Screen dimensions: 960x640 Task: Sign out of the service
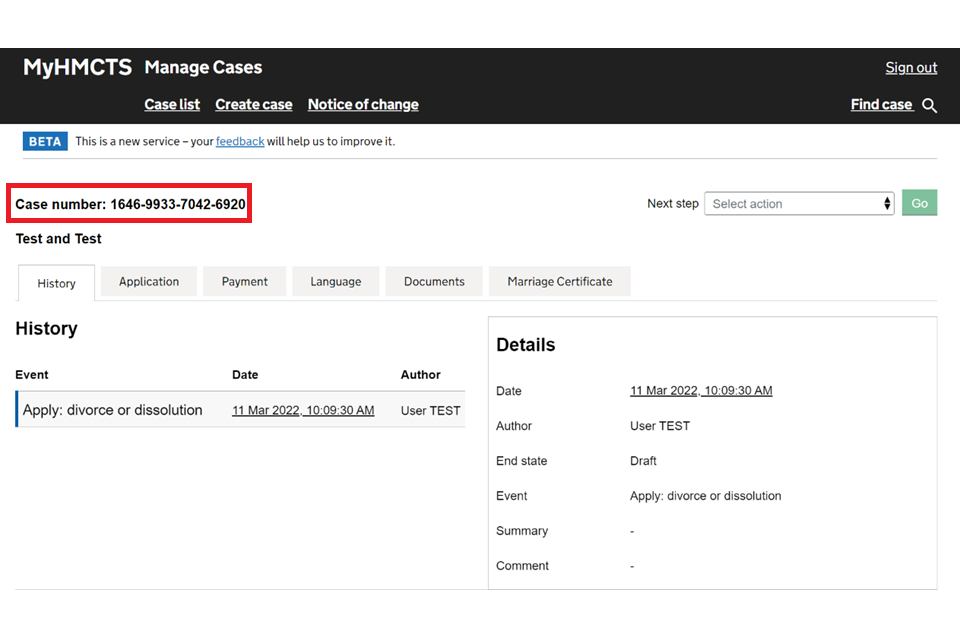pos(911,68)
